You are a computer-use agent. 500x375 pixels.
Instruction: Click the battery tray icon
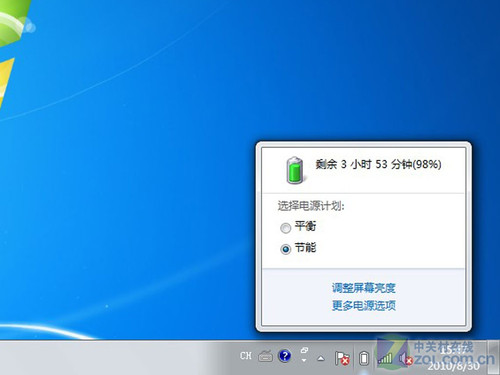[364, 359]
